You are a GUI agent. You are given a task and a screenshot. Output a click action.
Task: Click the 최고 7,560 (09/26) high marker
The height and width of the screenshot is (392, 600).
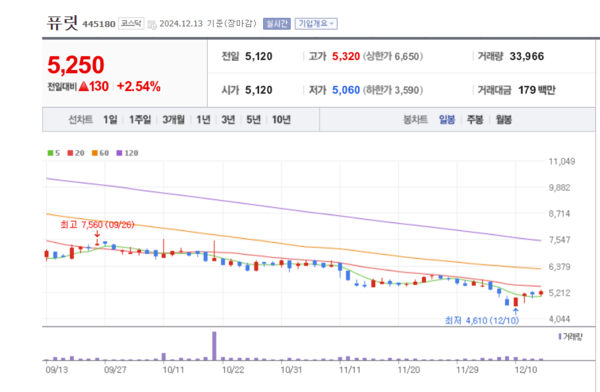point(97,225)
